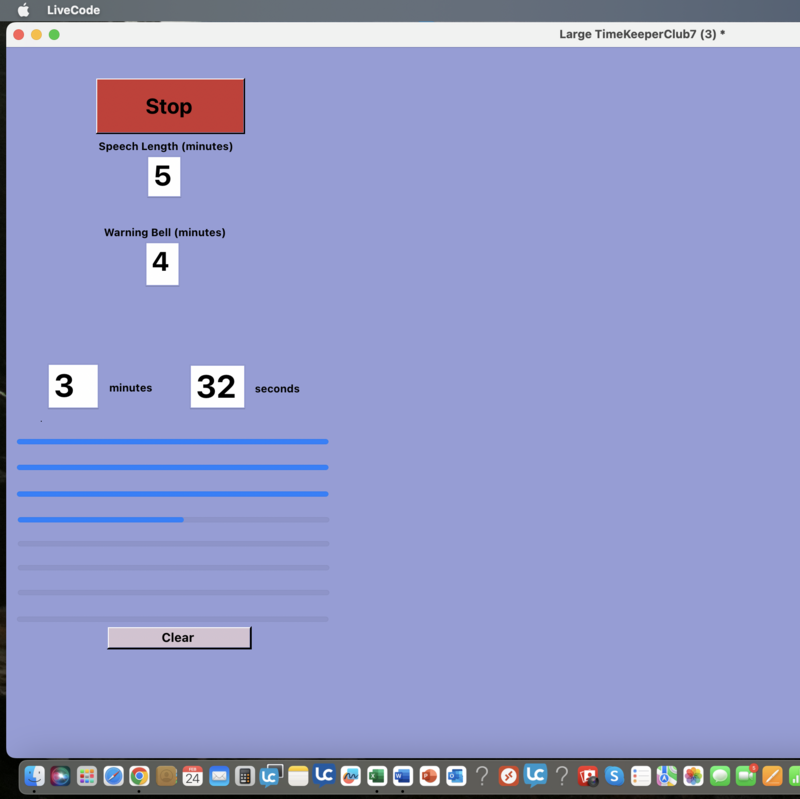Open Messages from the dock
The image size is (800, 799).
tap(720, 776)
